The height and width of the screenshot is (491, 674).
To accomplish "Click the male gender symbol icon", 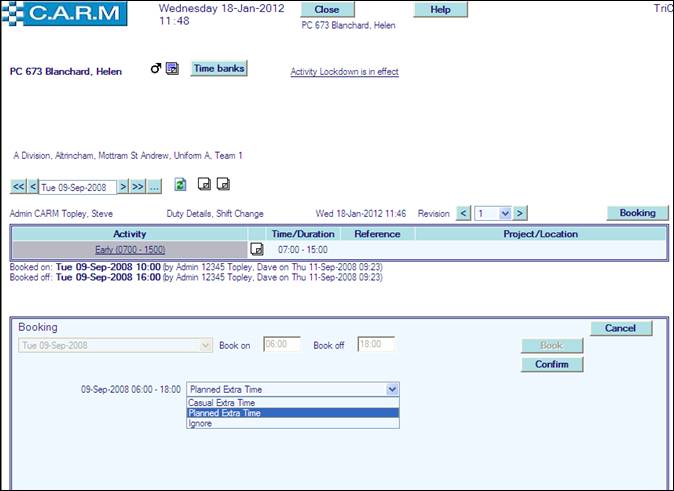I will pyautogui.click(x=156, y=69).
